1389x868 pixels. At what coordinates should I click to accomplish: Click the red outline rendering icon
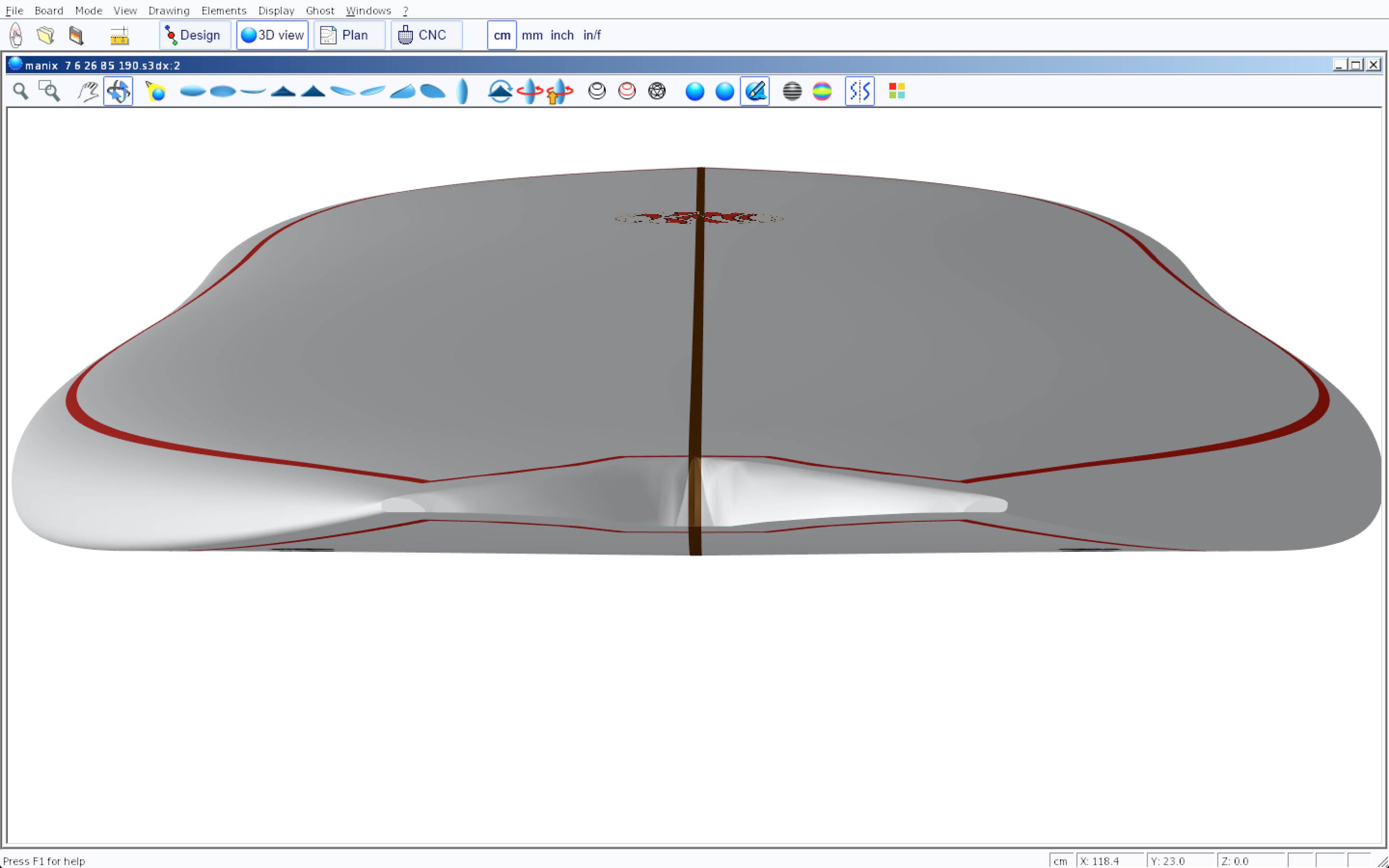tap(627, 91)
